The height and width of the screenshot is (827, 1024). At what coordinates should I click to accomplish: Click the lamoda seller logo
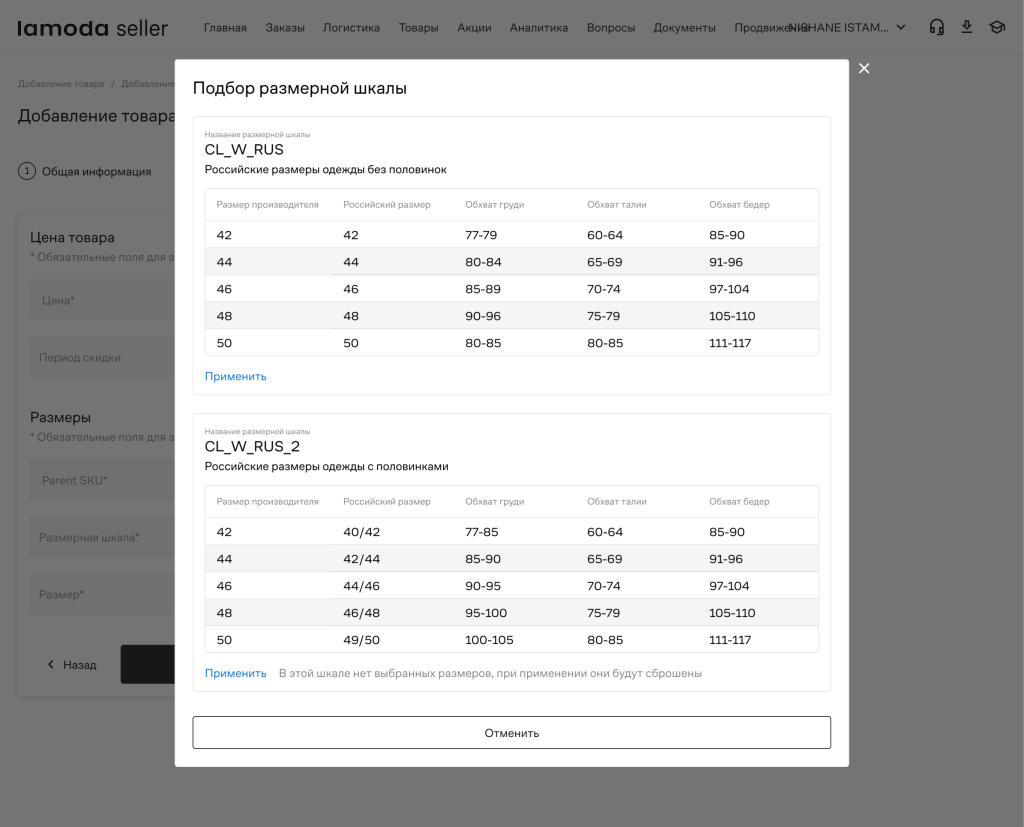[x=92, y=28]
